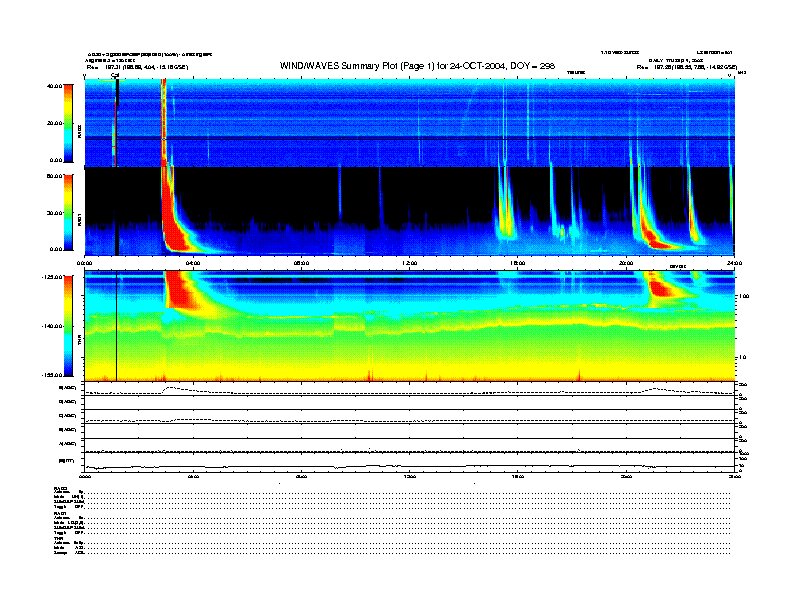This screenshot has width=792, height=612.
Task: Click the 24:00 label below RAD1 panel
Action: pos(733,263)
